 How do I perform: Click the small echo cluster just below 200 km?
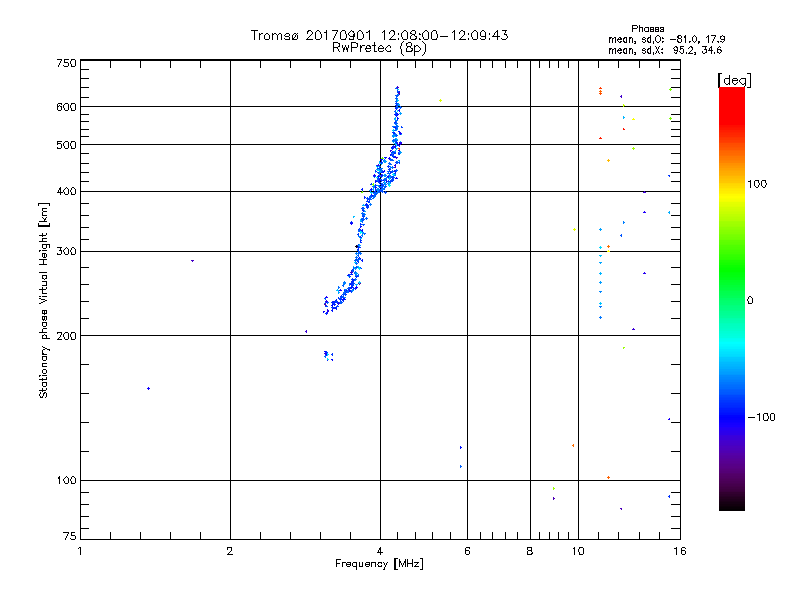(328, 356)
